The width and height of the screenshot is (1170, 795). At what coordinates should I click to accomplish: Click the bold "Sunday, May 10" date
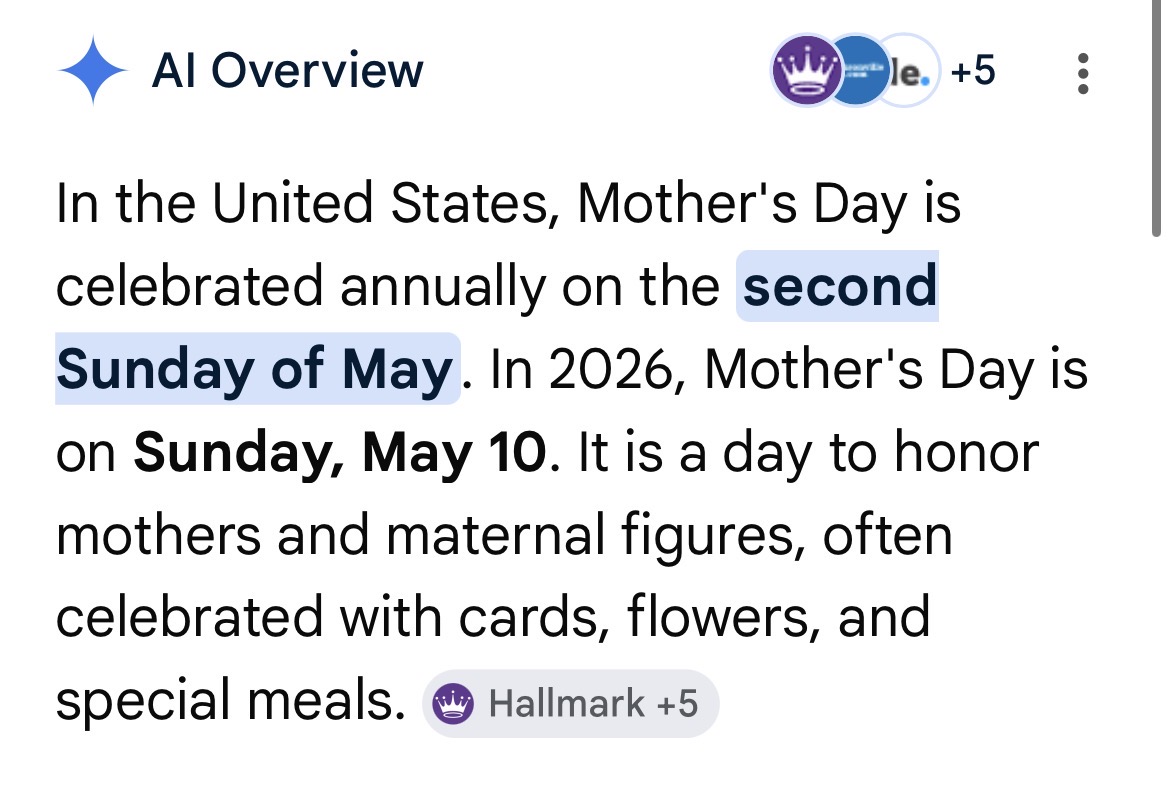pos(340,452)
